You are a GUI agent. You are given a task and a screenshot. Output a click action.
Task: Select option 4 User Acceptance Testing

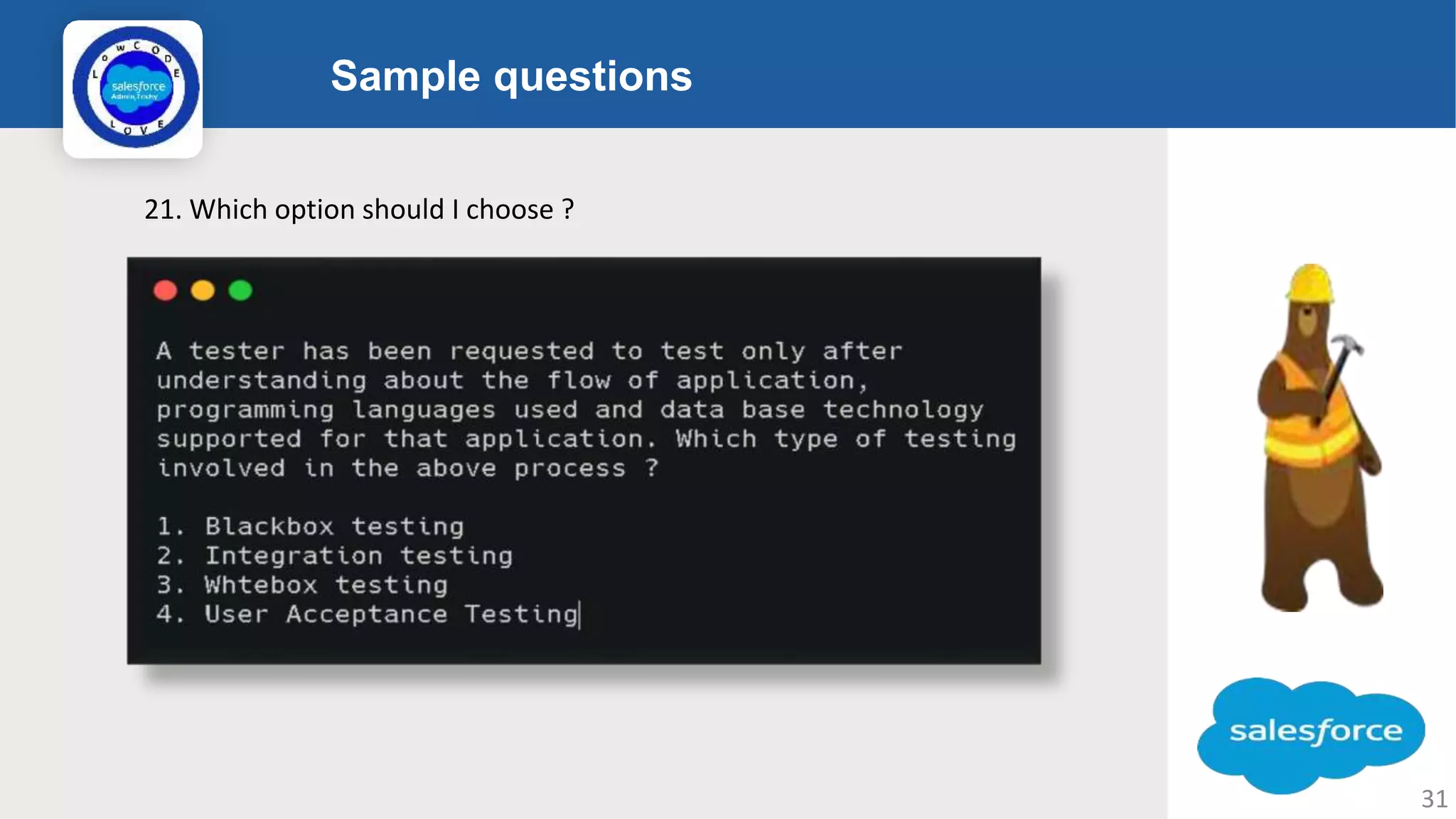click(368, 614)
